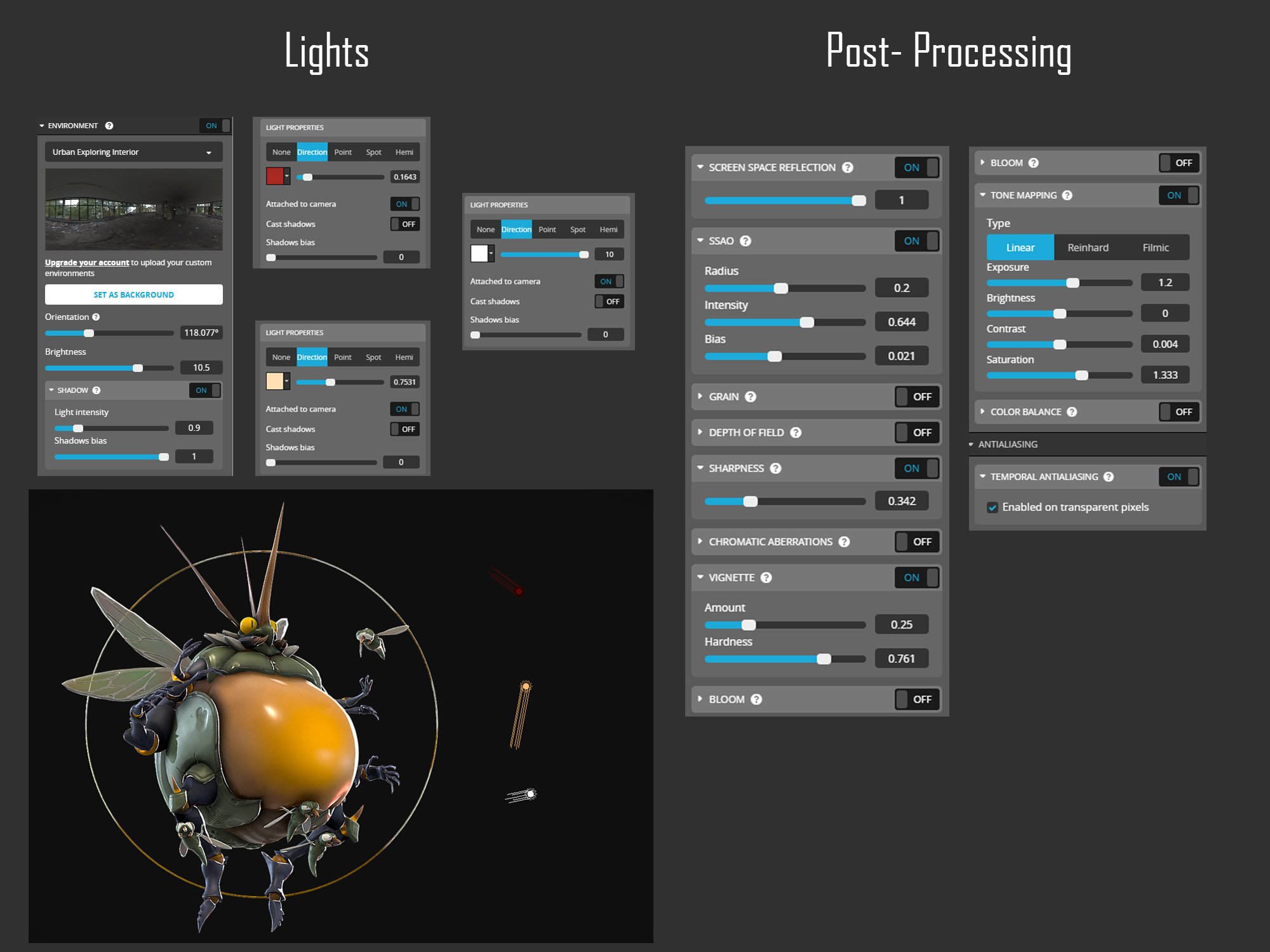Click the Chromatic Aberrations help icon

coord(844,542)
